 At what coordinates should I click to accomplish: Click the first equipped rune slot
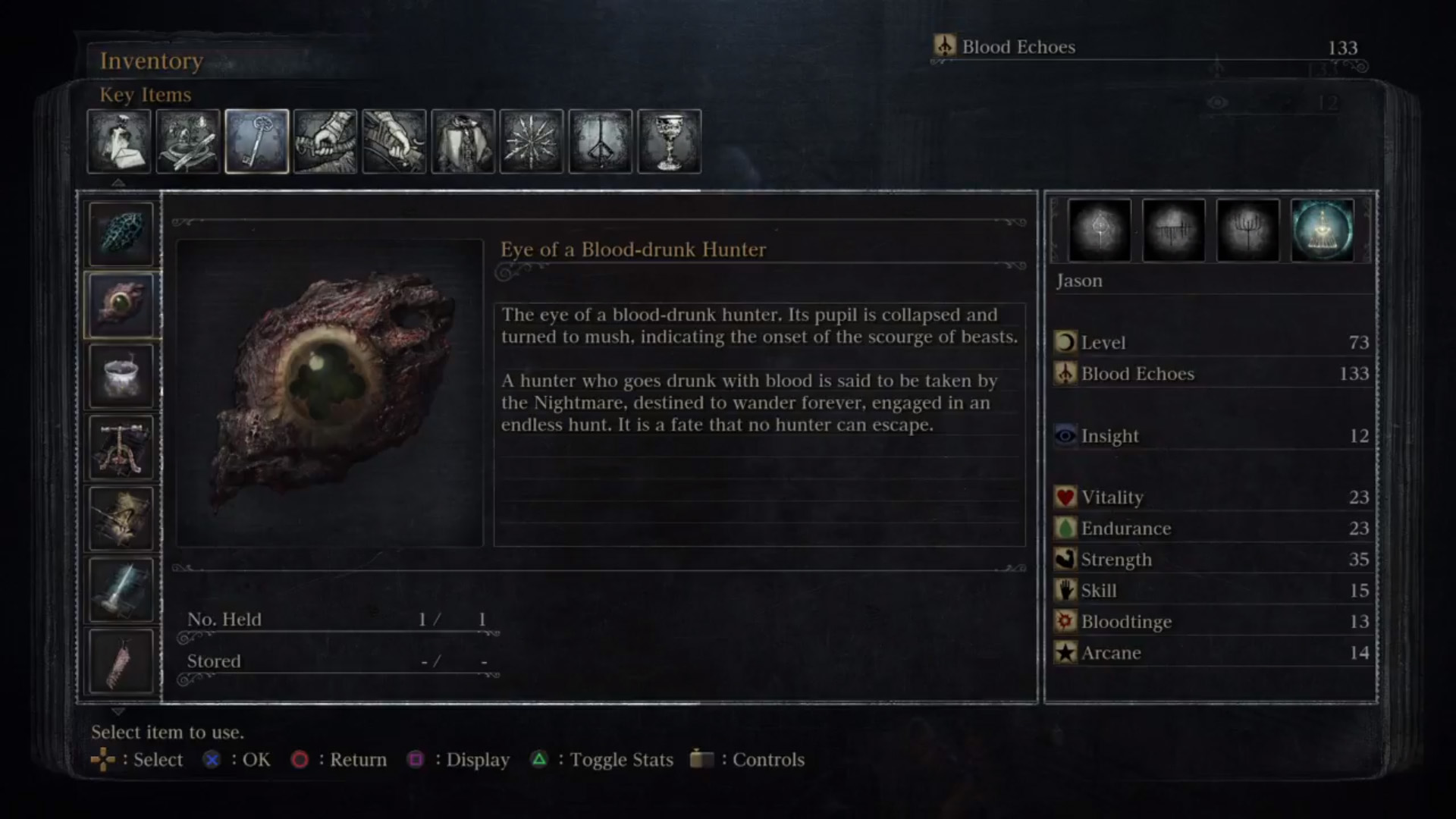tap(1099, 230)
